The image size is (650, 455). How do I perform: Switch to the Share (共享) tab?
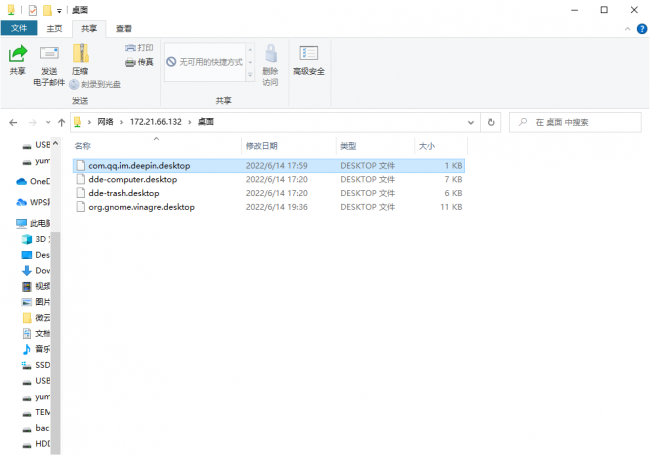pyautogui.click(x=89, y=28)
